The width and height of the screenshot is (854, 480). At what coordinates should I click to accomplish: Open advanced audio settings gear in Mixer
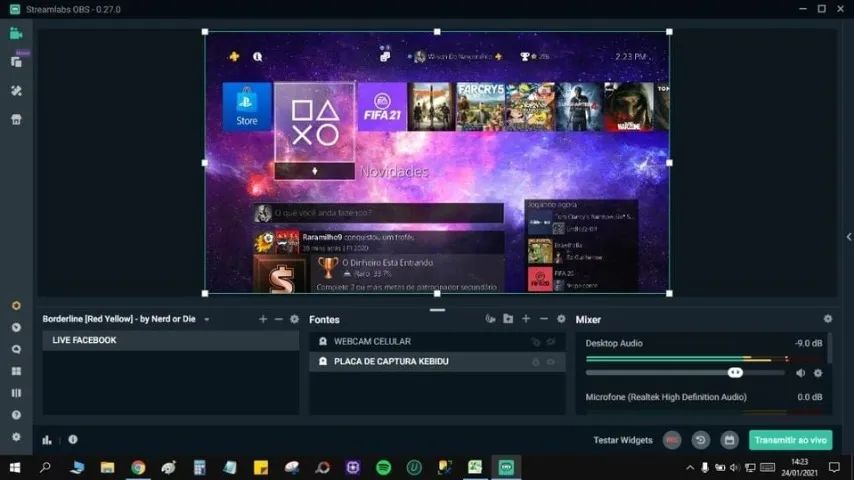point(828,319)
